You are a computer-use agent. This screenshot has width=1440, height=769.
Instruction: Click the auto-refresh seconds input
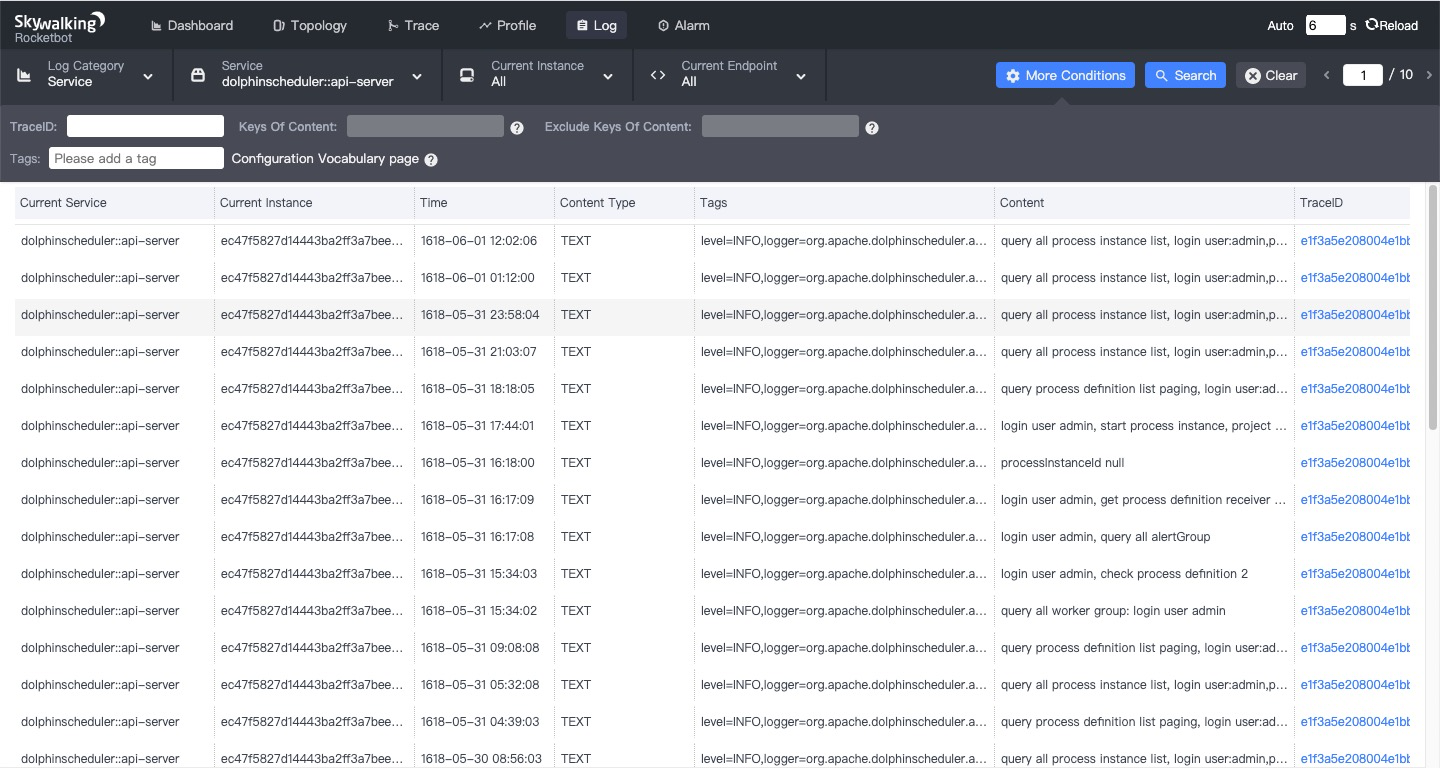1325,25
